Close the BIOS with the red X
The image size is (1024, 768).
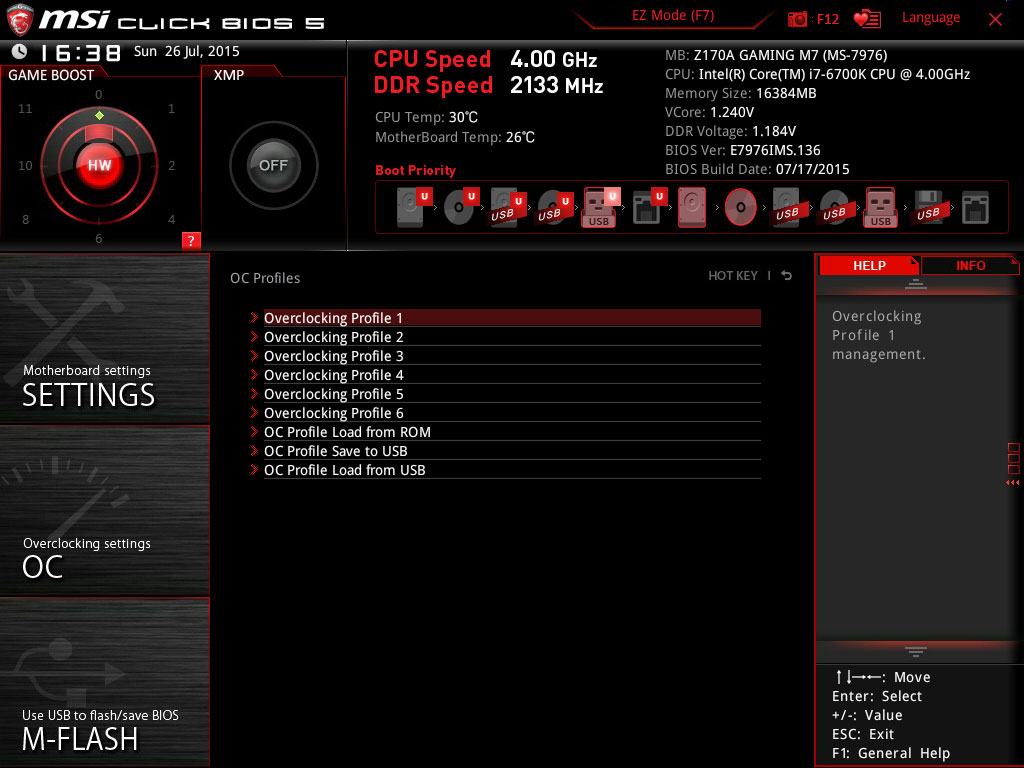pos(995,19)
